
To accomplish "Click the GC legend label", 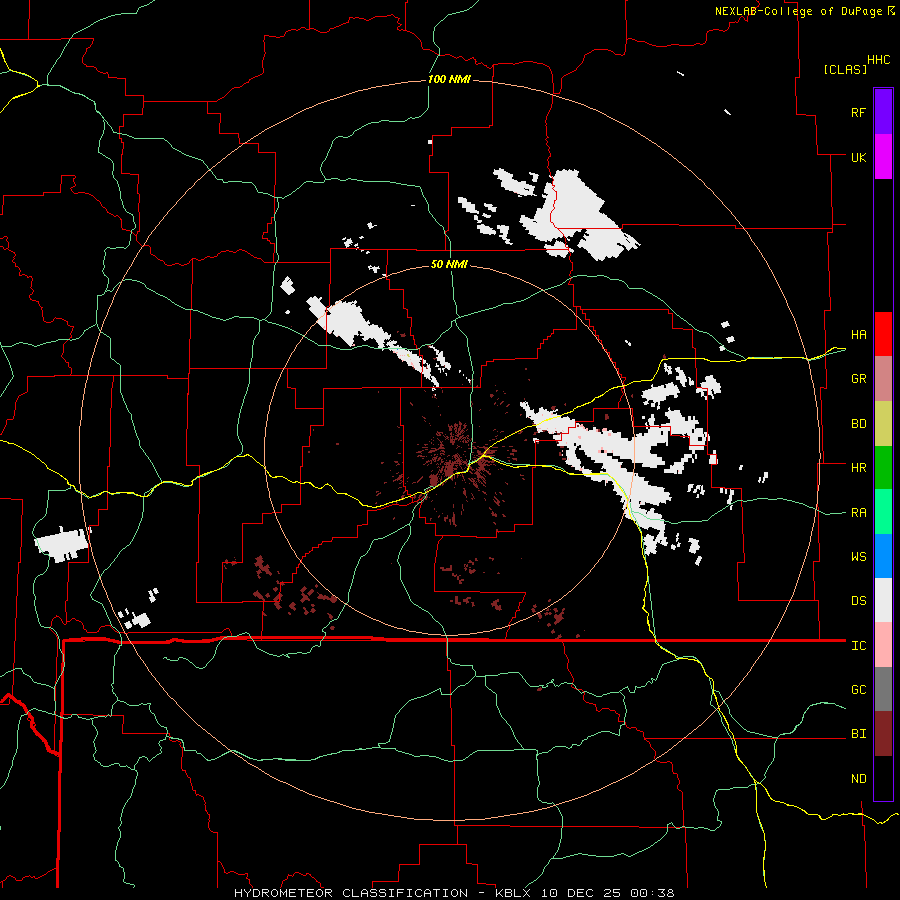I will 858,690.
